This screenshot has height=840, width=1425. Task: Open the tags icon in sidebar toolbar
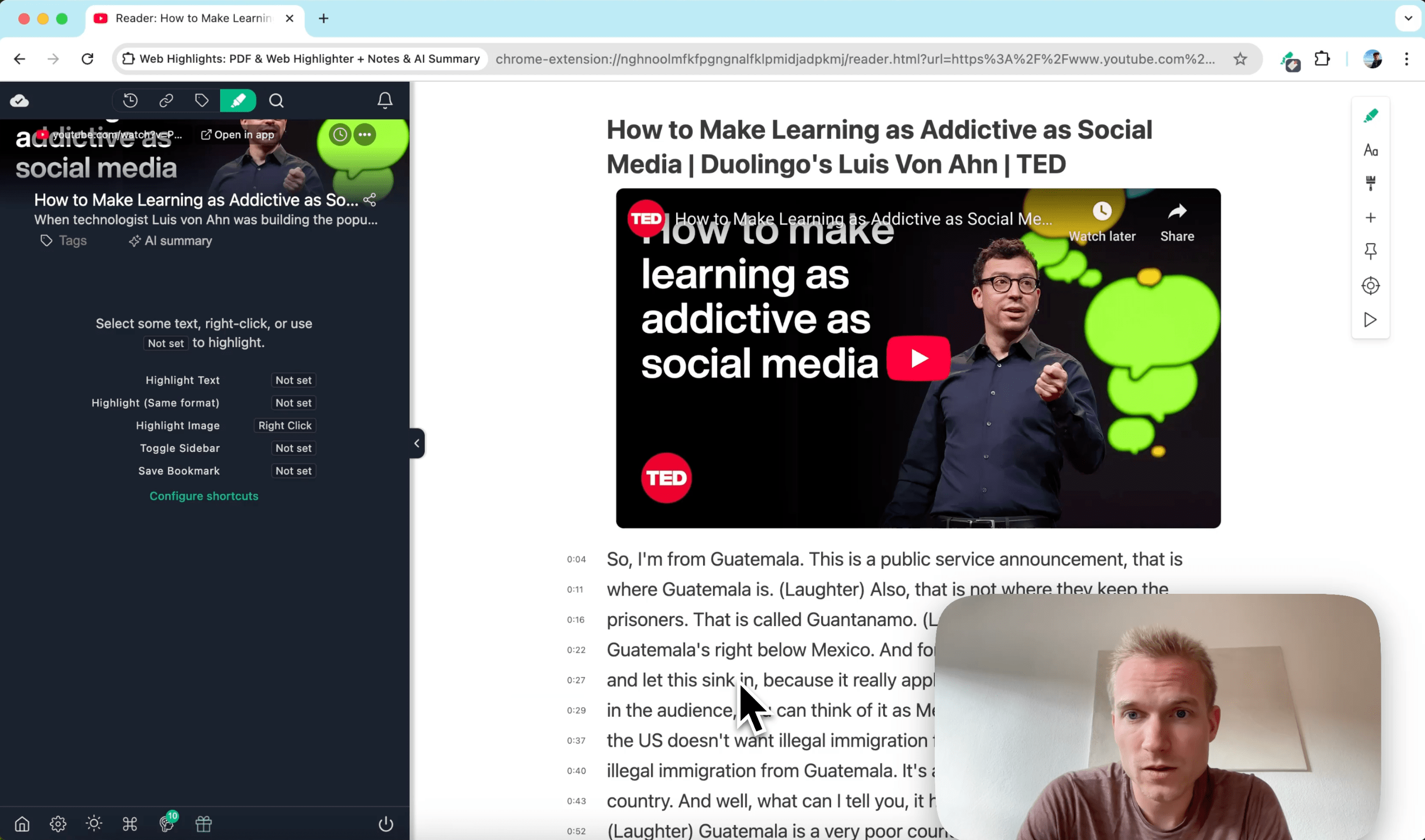[x=201, y=101]
